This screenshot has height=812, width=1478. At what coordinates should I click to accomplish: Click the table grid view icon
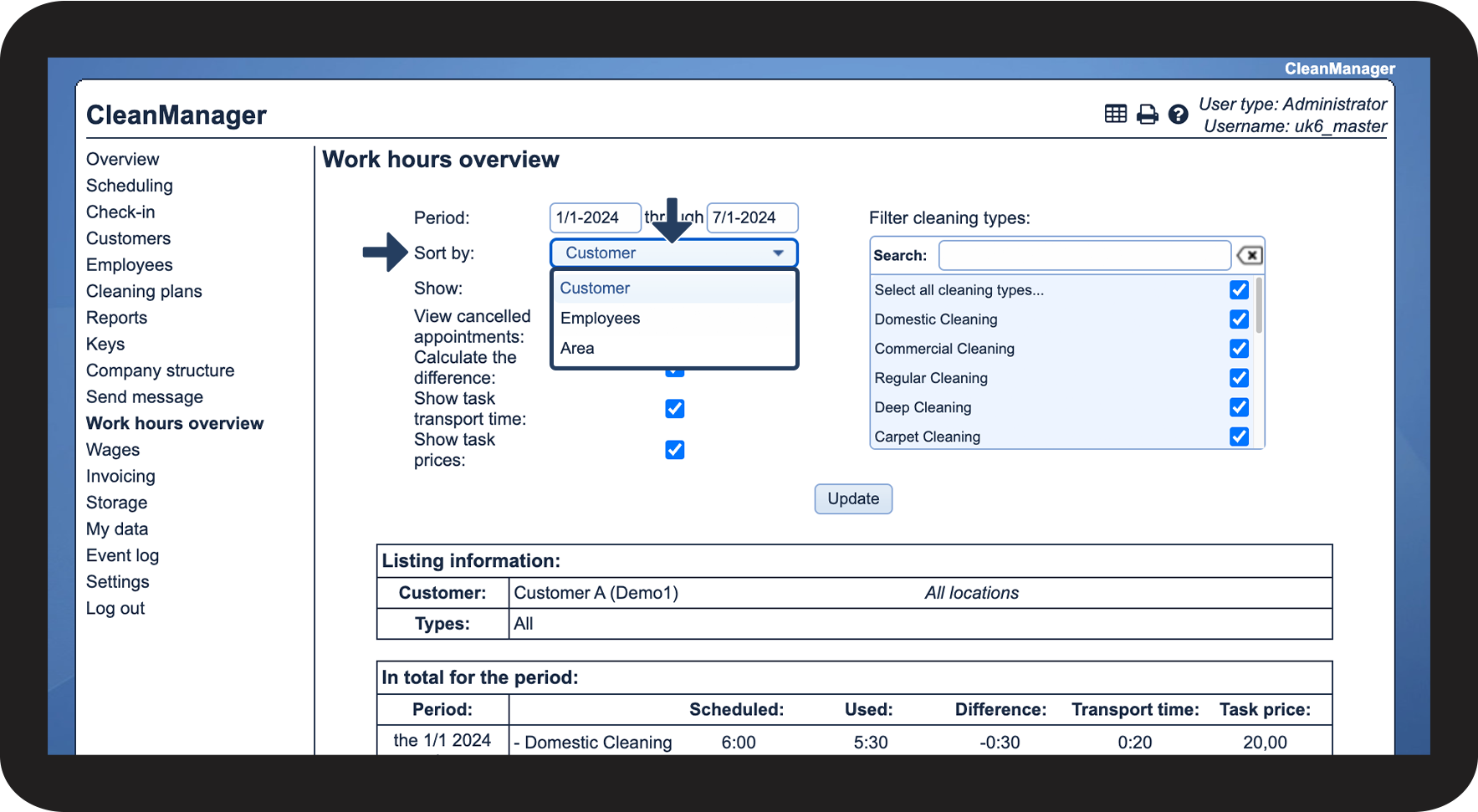1115,114
